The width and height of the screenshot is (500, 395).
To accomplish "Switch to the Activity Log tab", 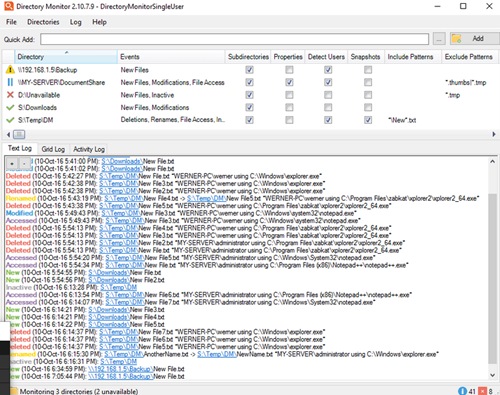I will 89,149.
